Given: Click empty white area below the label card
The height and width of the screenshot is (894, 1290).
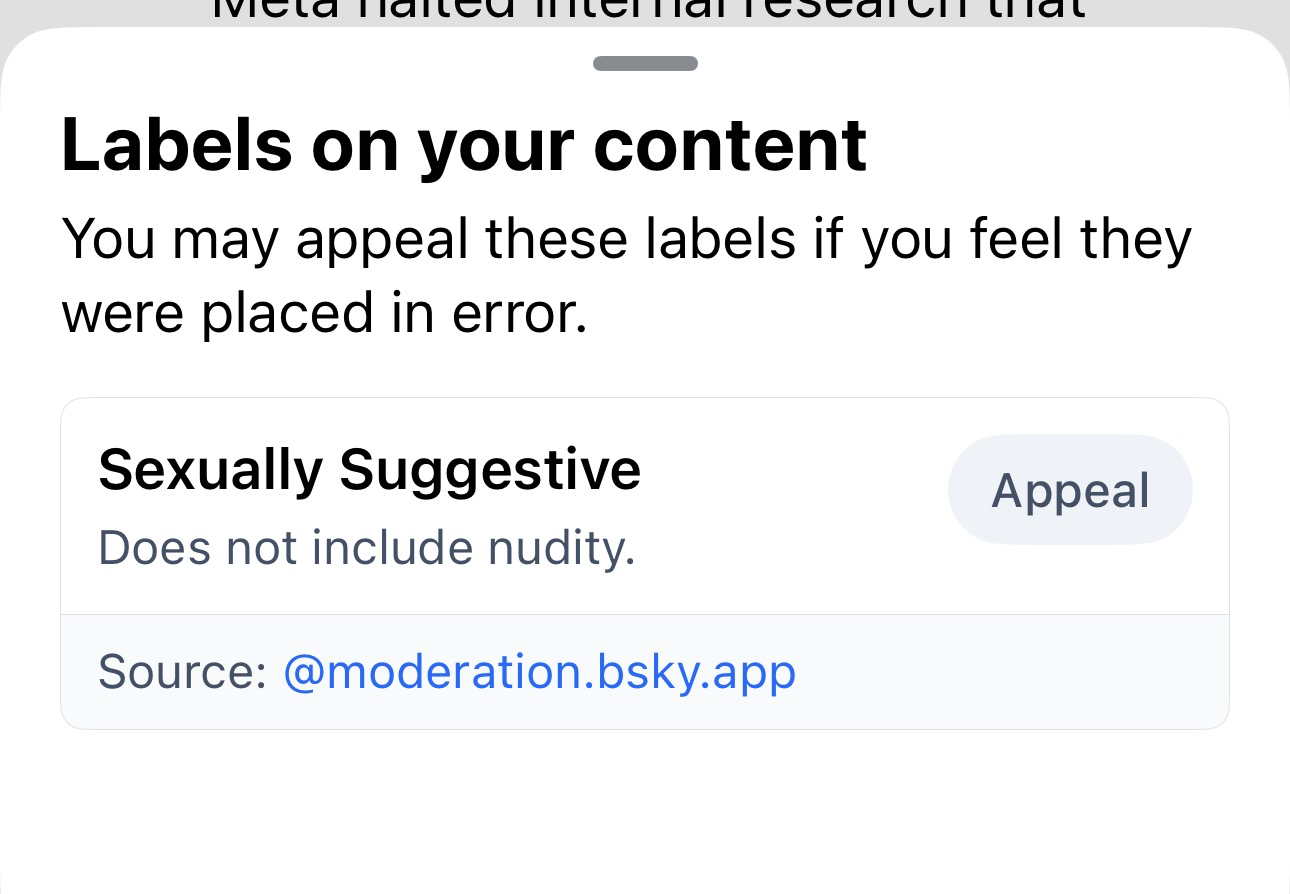Looking at the screenshot, I should (645, 810).
